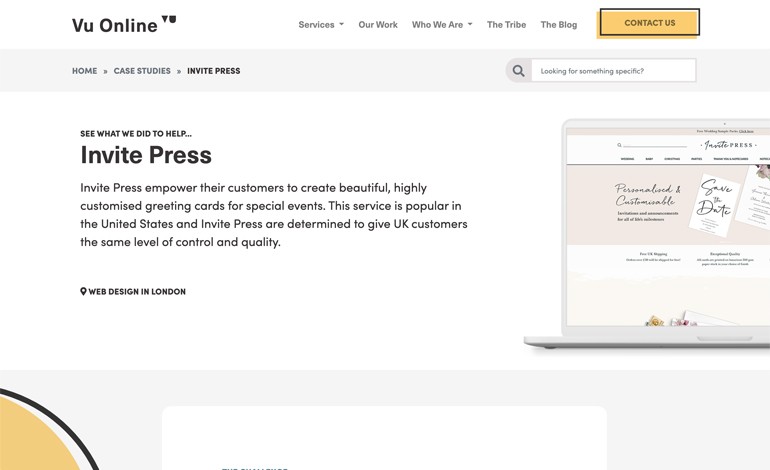Click the Invite Press breadcrumb text
The image size is (770, 470).
pyautogui.click(x=214, y=71)
